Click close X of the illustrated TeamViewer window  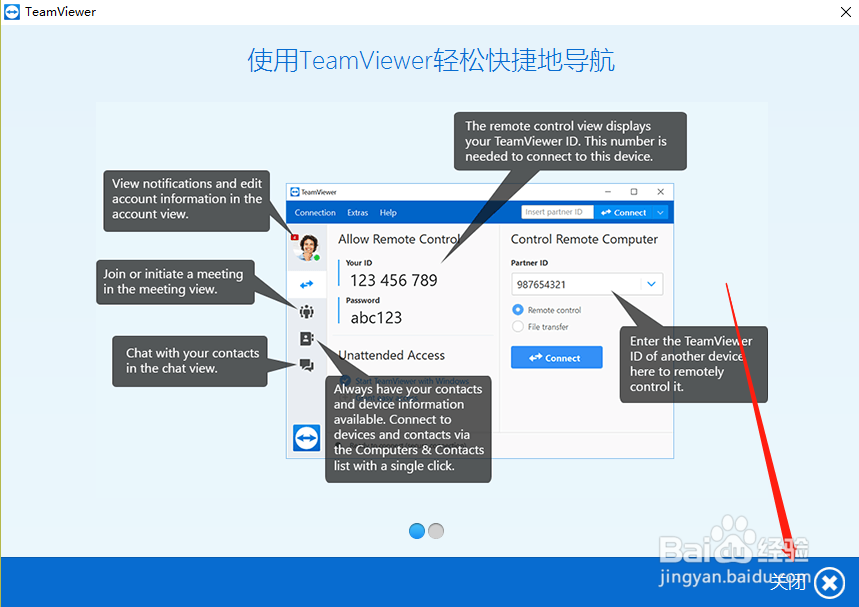pyautogui.click(x=661, y=192)
